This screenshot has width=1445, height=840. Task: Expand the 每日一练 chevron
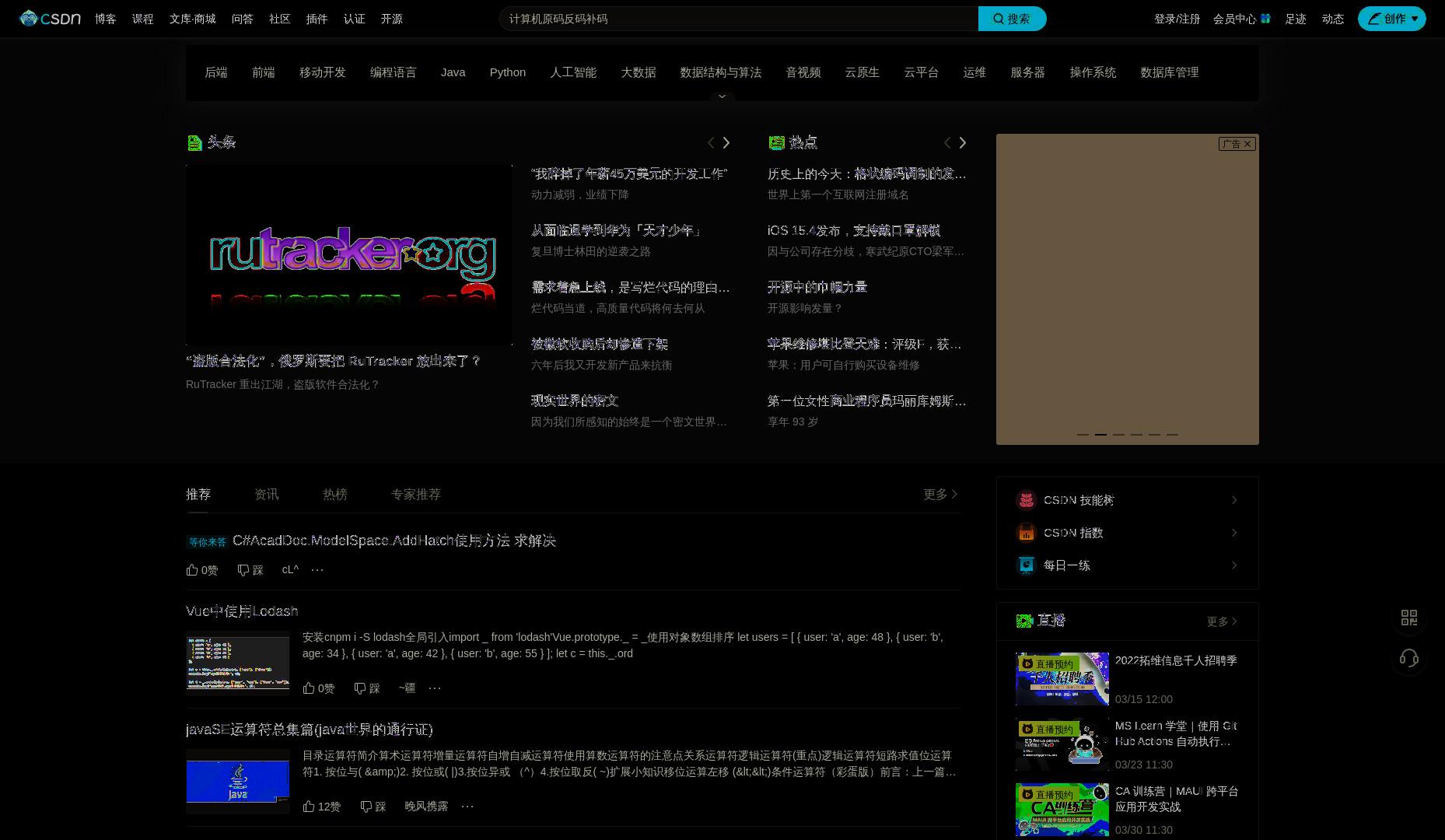tap(1234, 565)
